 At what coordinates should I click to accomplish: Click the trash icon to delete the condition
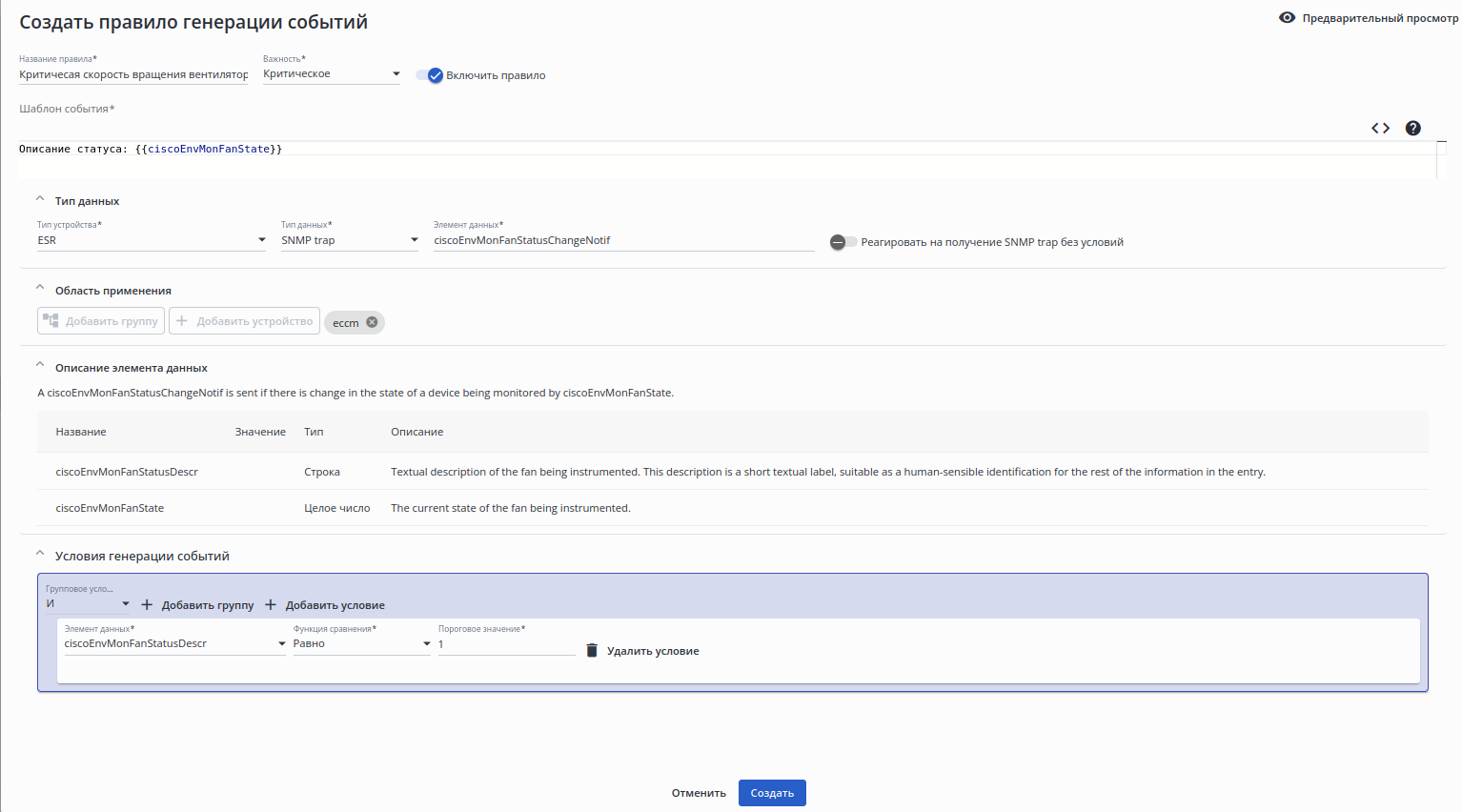click(x=592, y=650)
